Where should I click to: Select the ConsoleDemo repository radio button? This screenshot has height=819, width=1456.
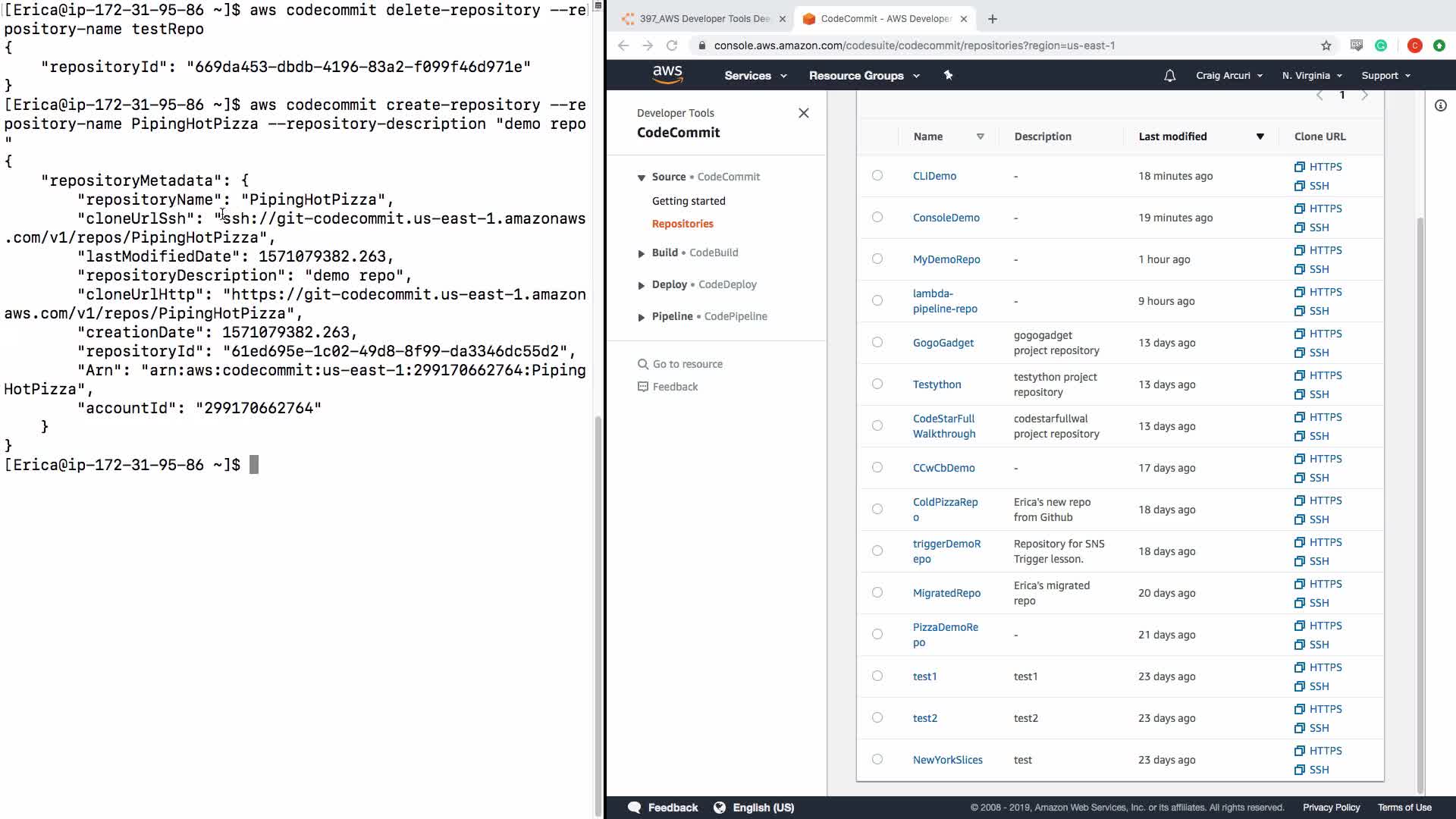click(877, 217)
